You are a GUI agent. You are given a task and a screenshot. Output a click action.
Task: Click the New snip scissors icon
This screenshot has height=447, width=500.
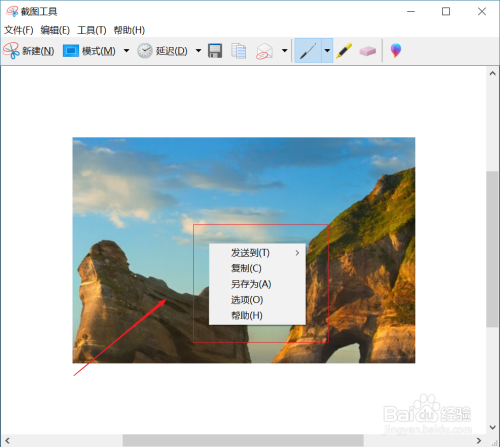coord(11,51)
